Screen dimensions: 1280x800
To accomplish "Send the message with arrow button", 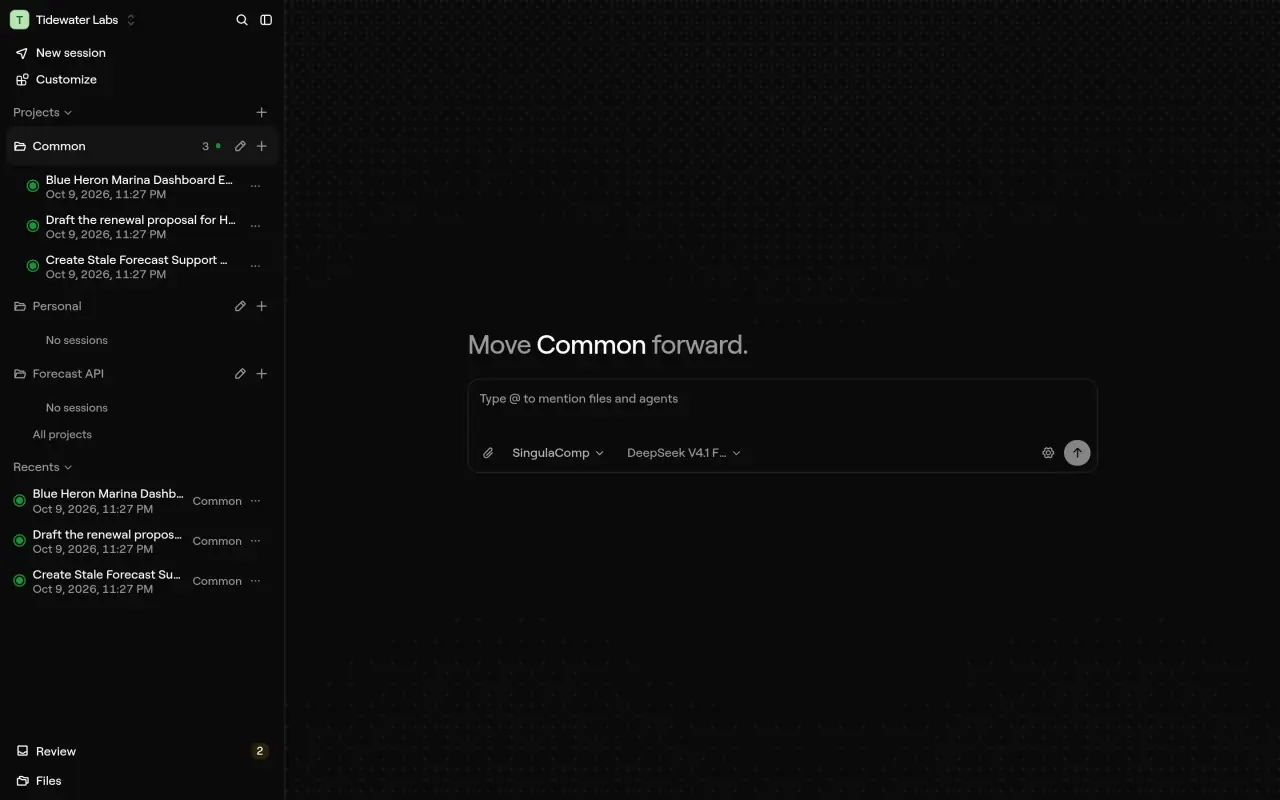I will coord(1077,453).
